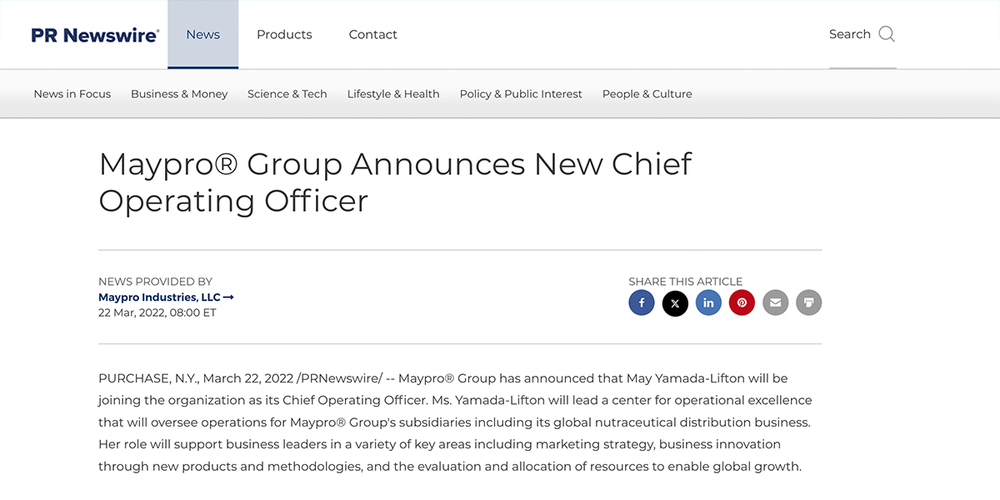This screenshot has height=500, width=1000.
Task: Click the search magnifying glass icon
Action: (x=886, y=34)
